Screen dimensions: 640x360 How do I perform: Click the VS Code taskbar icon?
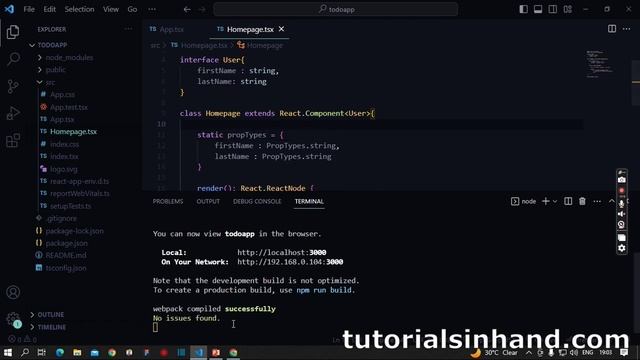199,352
